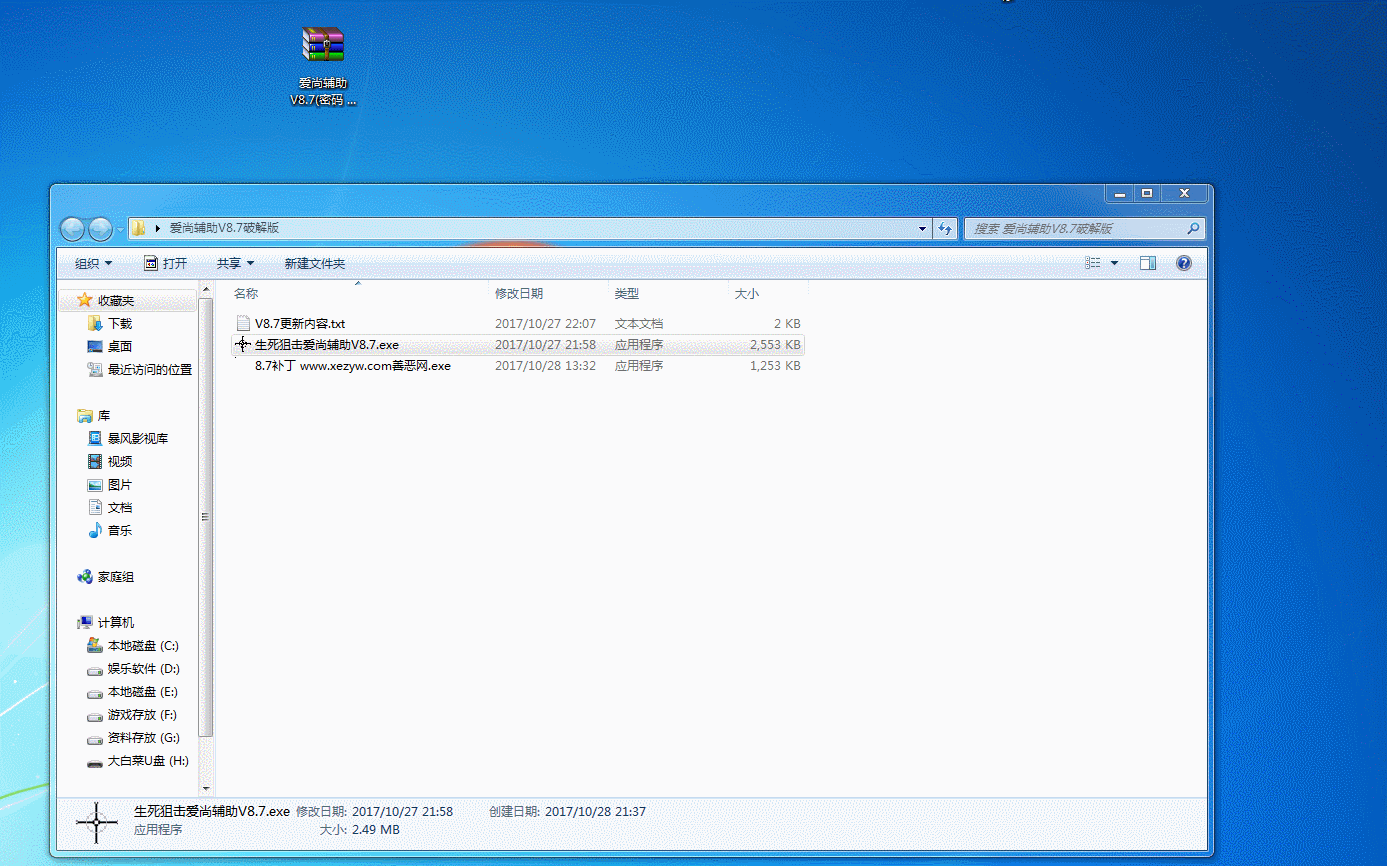The image size is (1387, 866).
Task: Open the view options dropdown arrow
Action: [x=1115, y=263]
